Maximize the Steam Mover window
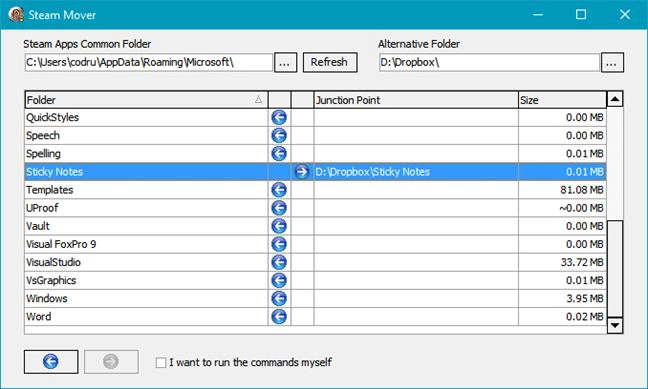The width and height of the screenshot is (648, 389). click(x=581, y=15)
